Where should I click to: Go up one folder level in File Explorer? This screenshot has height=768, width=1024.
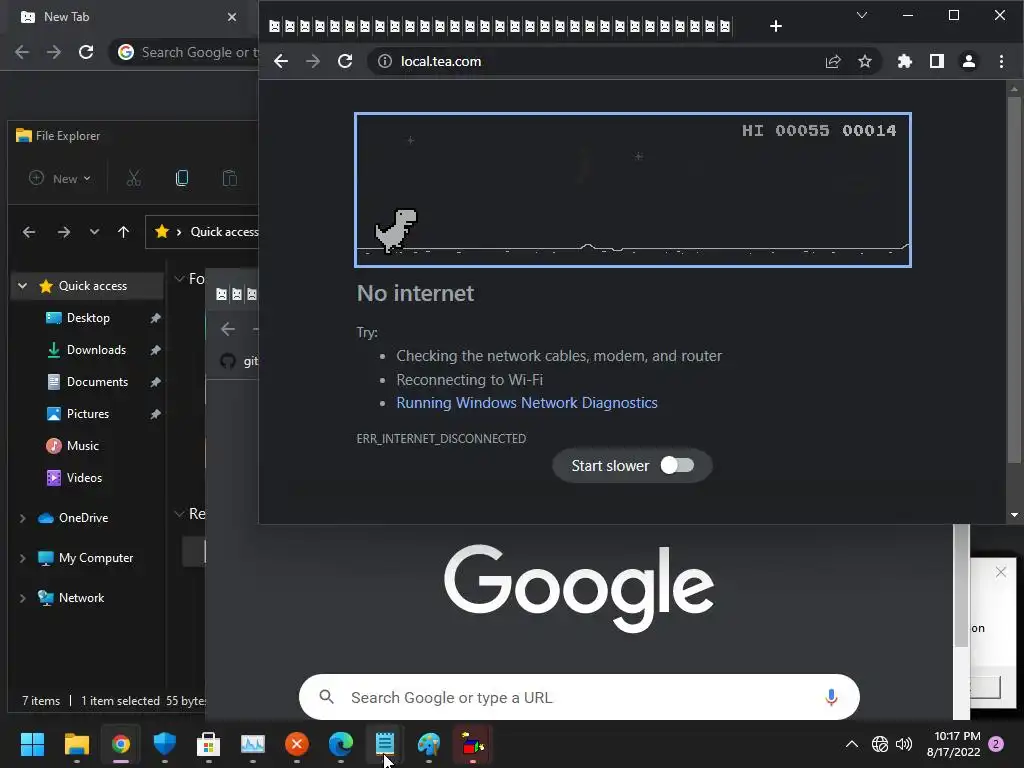(123, 232)
